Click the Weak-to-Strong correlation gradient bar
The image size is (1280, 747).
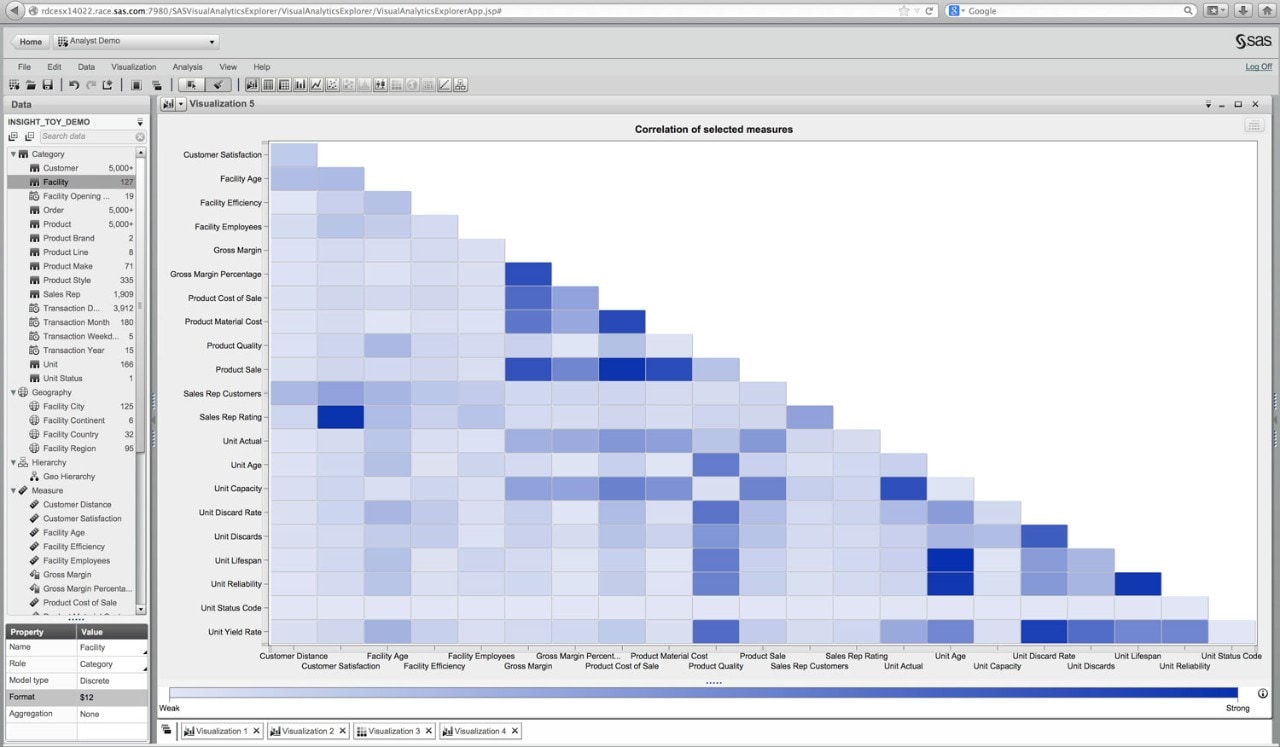[704, 693]
